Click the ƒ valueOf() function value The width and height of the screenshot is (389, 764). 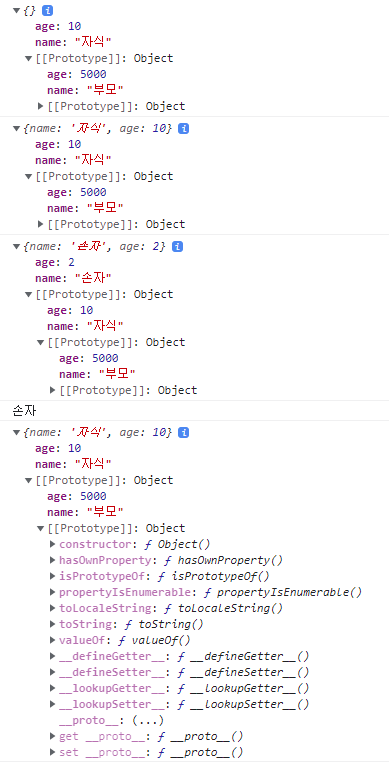156,640
